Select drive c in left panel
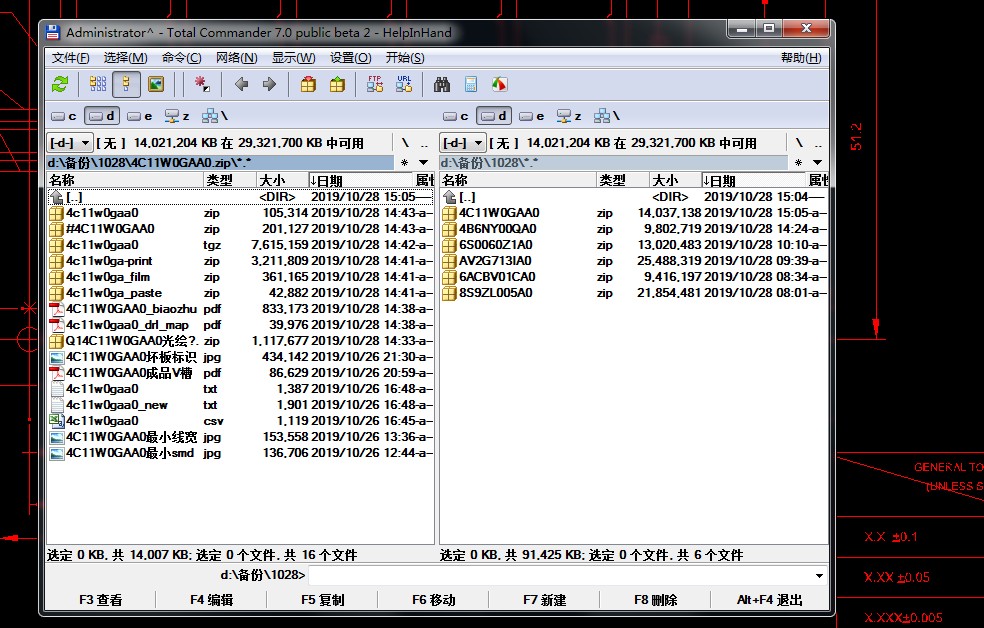984x628 pixels. [64, 116]
